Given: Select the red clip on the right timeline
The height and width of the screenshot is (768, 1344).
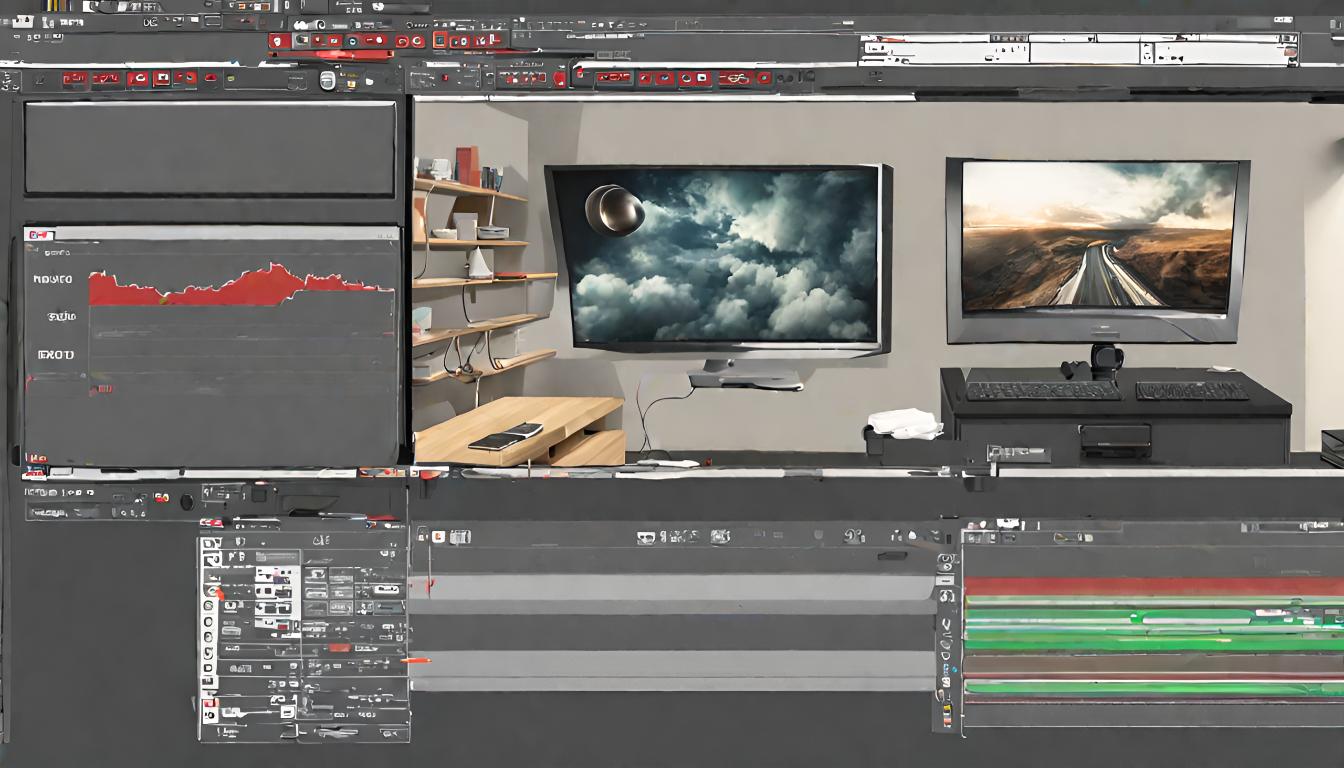Looking at the screenshot, I should click(1150, 585).
